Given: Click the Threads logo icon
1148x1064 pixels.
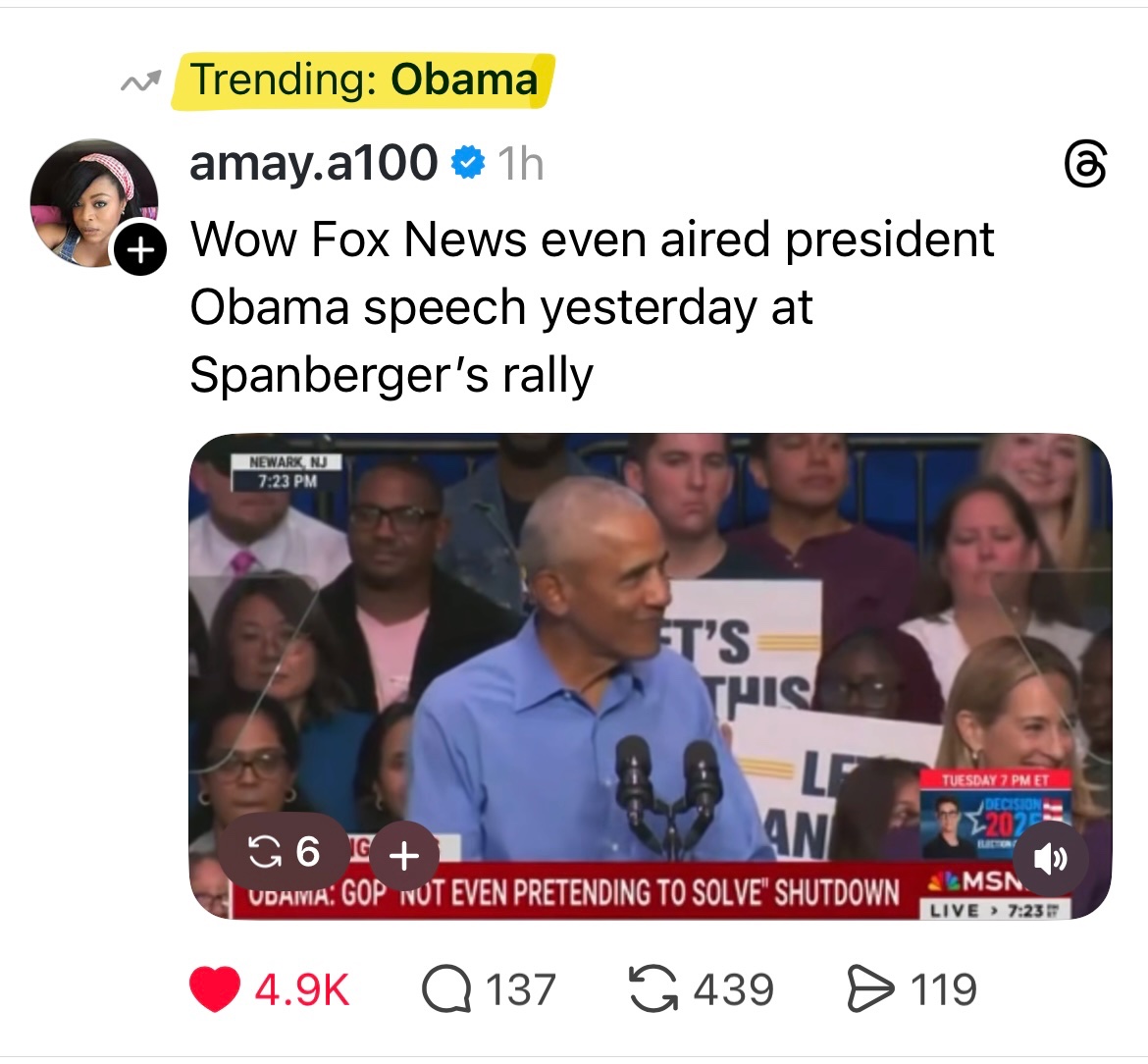Looking at the screenshot, I should click(x=1085, y=166).
